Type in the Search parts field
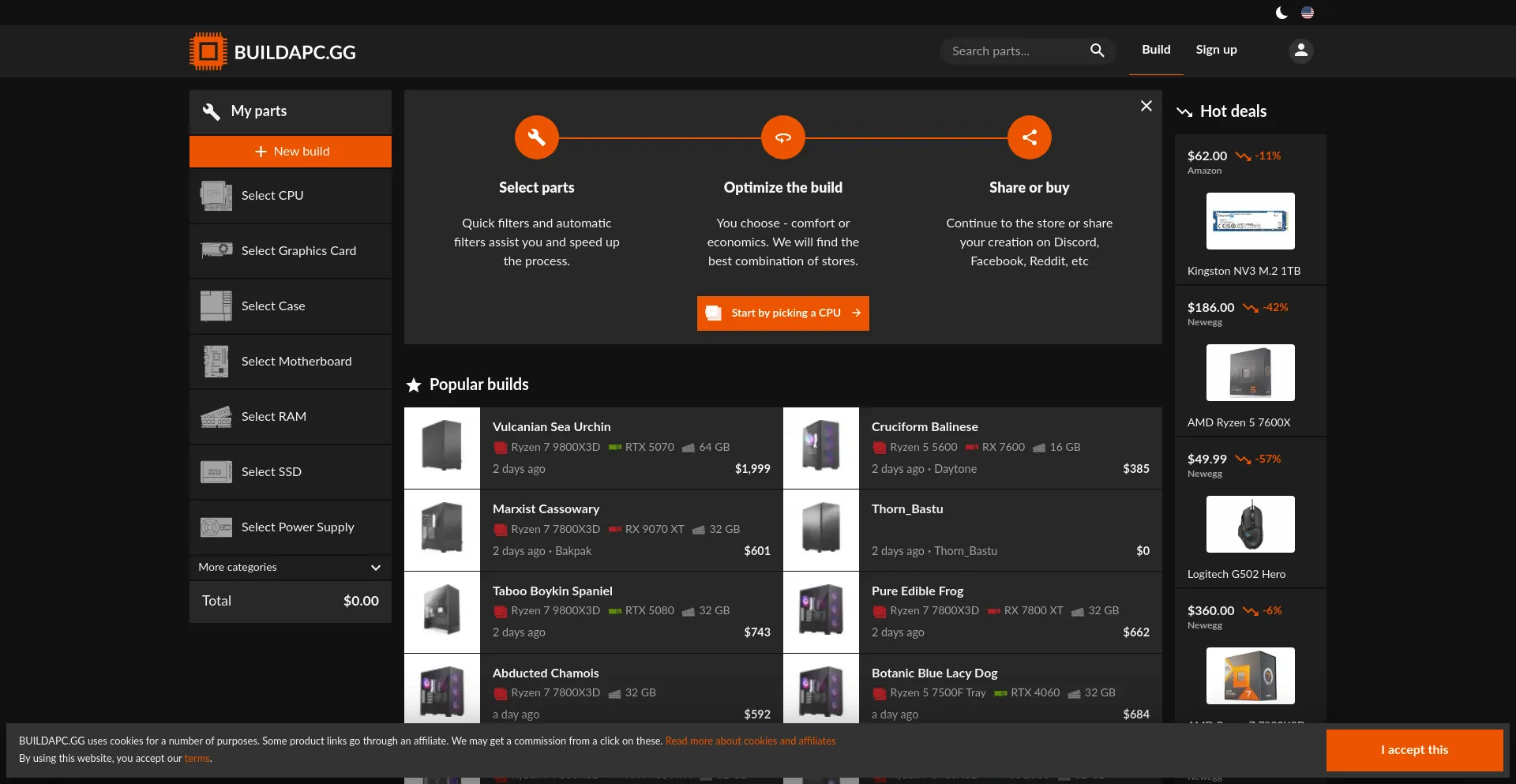 [1015, 51]
